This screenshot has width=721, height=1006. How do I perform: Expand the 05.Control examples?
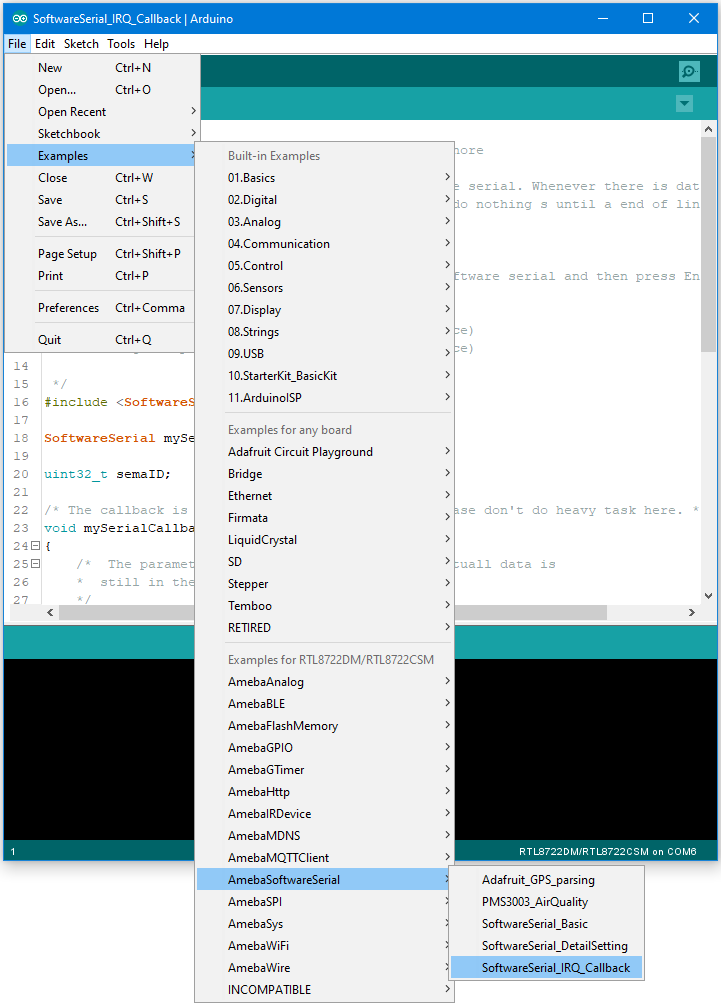click(325, 266)
